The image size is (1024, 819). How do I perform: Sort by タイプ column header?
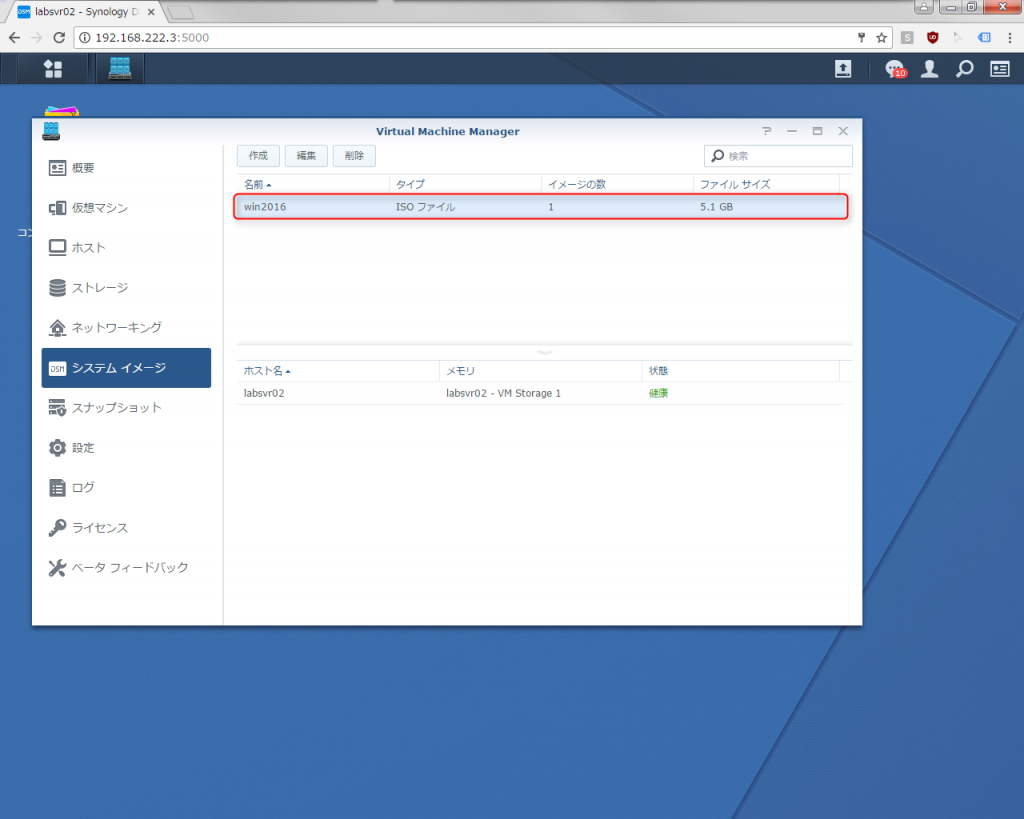pos(465,185)
